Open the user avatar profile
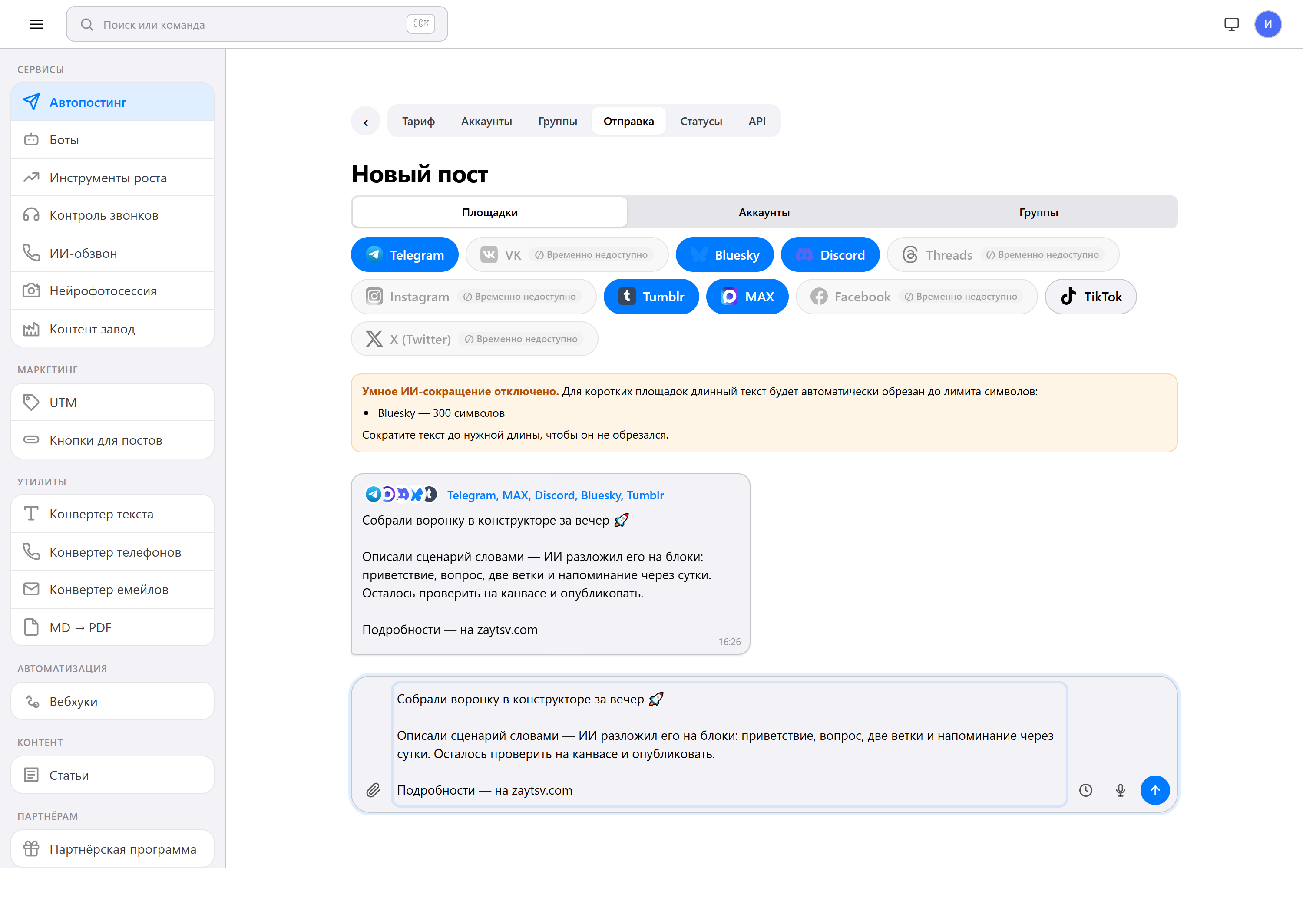The height and width of the screenshot is (924, 1303). pos(1268,24)
